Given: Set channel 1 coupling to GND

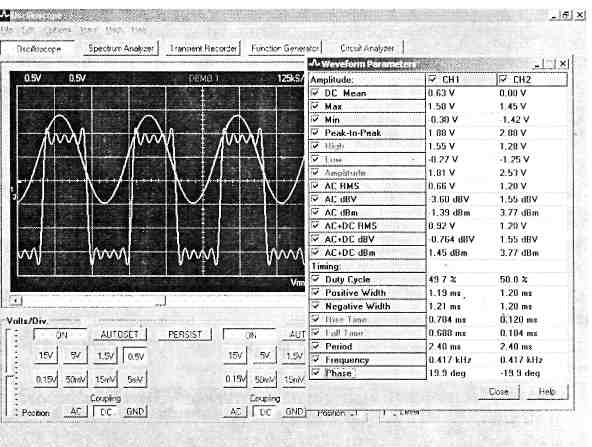Looking at the screenshot, I should tap(135, 411).
